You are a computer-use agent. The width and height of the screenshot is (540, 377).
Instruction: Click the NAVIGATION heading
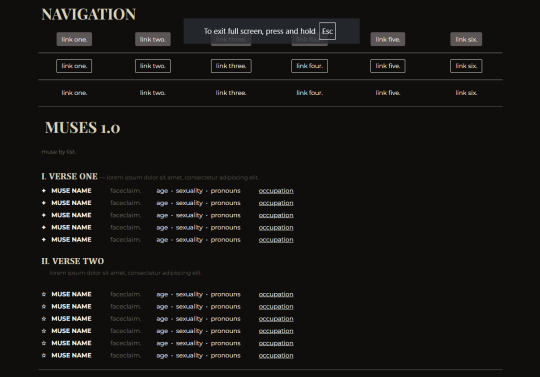(89, 14)
